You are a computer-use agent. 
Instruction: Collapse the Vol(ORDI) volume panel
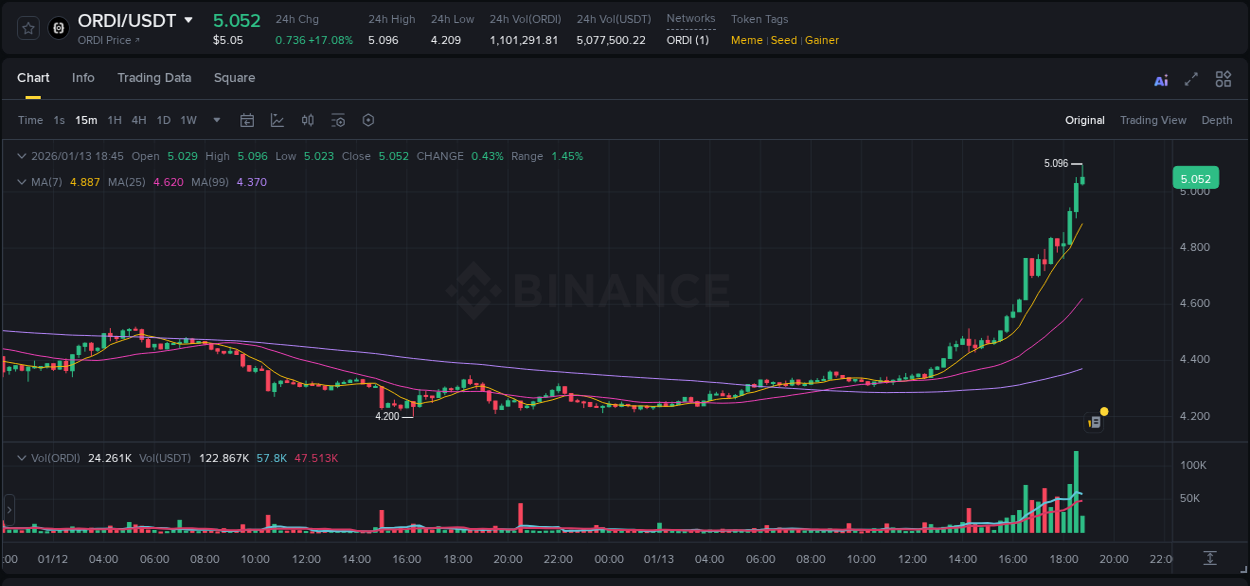tap(22, 457)
